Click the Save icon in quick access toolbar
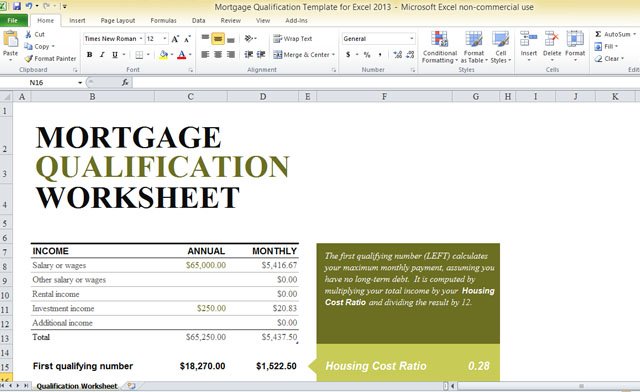This screenshot has height=392, width=640. [x=17, y=6]
